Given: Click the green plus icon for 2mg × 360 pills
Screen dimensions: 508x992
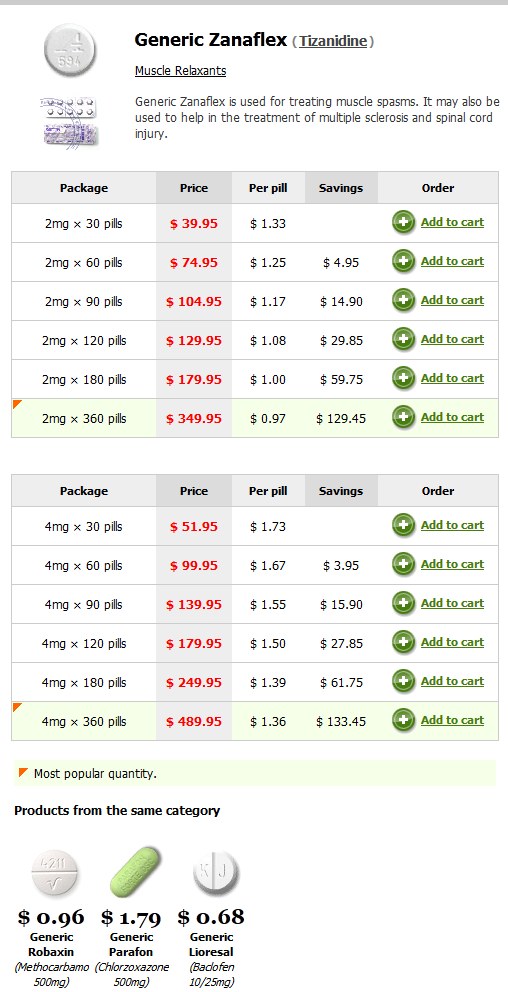Looking at the screenshot, I should coord(403,418).
